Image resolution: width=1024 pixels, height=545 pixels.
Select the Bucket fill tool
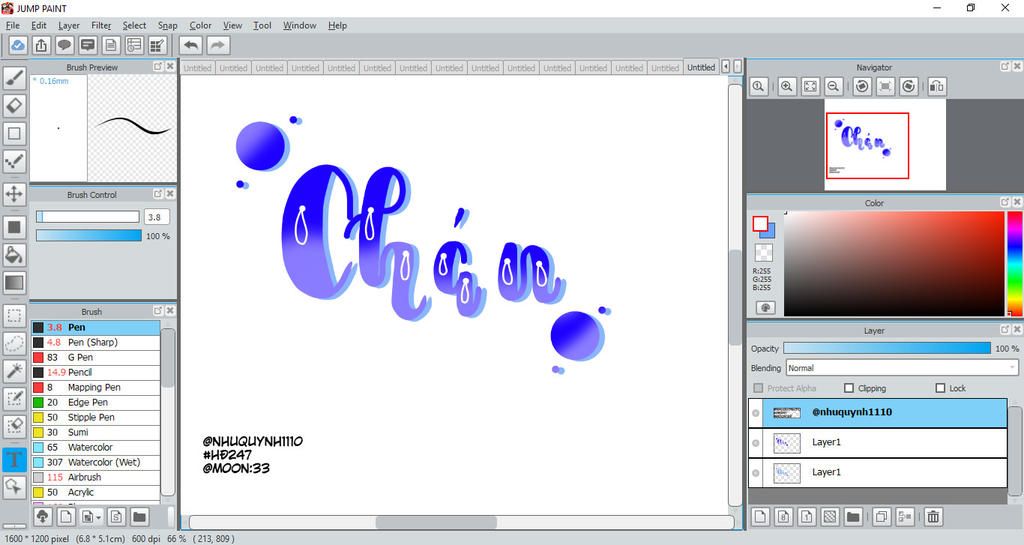tap(14, 255)
